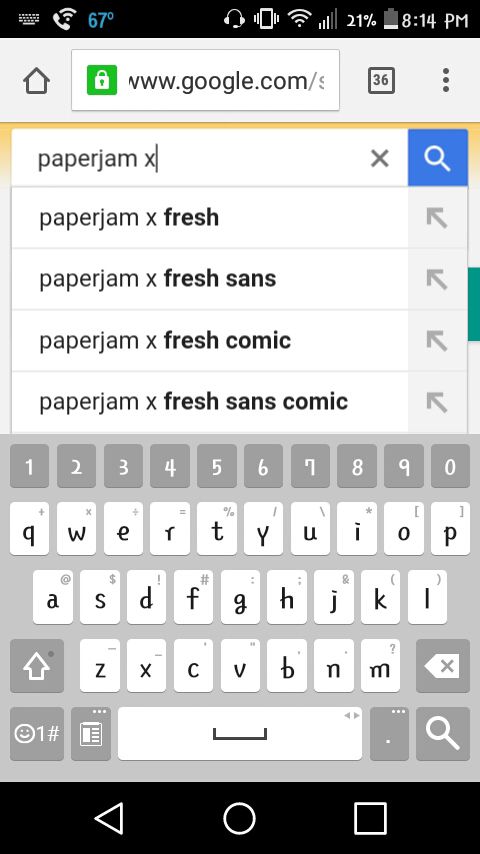The height and width of the screenshot is (854, 480).
Task: Tap the keyboard backspace key
Action: 442,666
